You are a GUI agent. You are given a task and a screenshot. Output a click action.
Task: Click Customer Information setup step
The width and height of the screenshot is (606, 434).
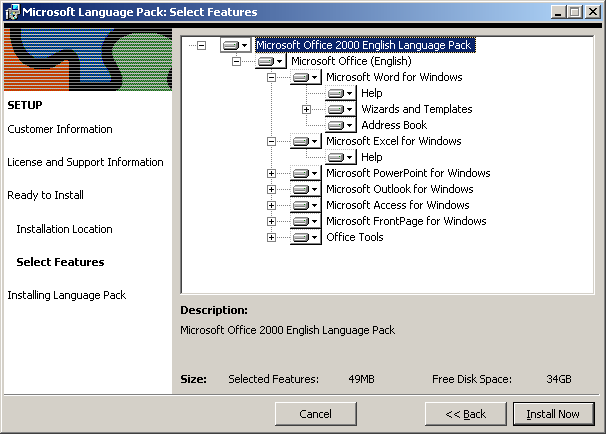[x=60, y=129]
